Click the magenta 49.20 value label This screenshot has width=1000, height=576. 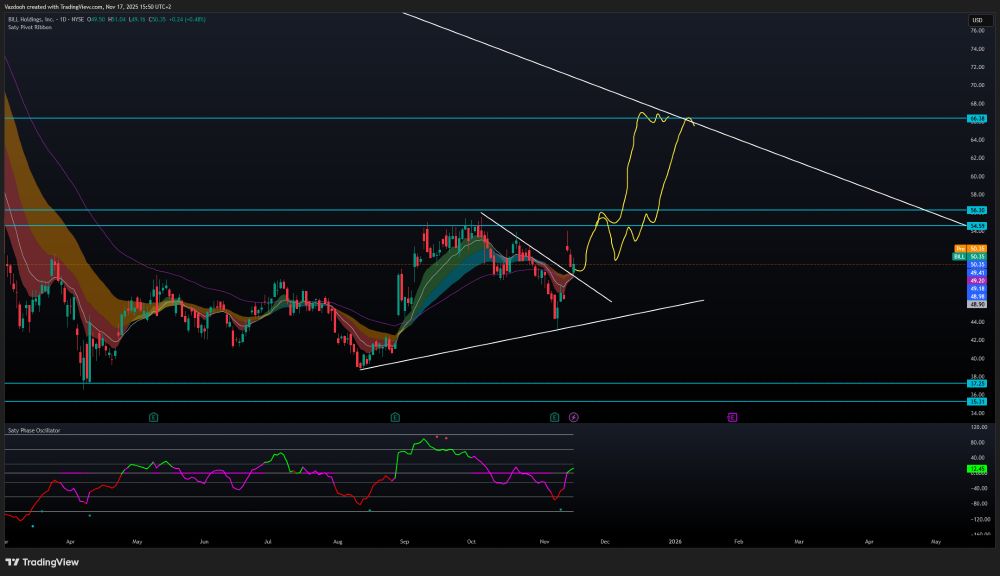coord(977,281)
